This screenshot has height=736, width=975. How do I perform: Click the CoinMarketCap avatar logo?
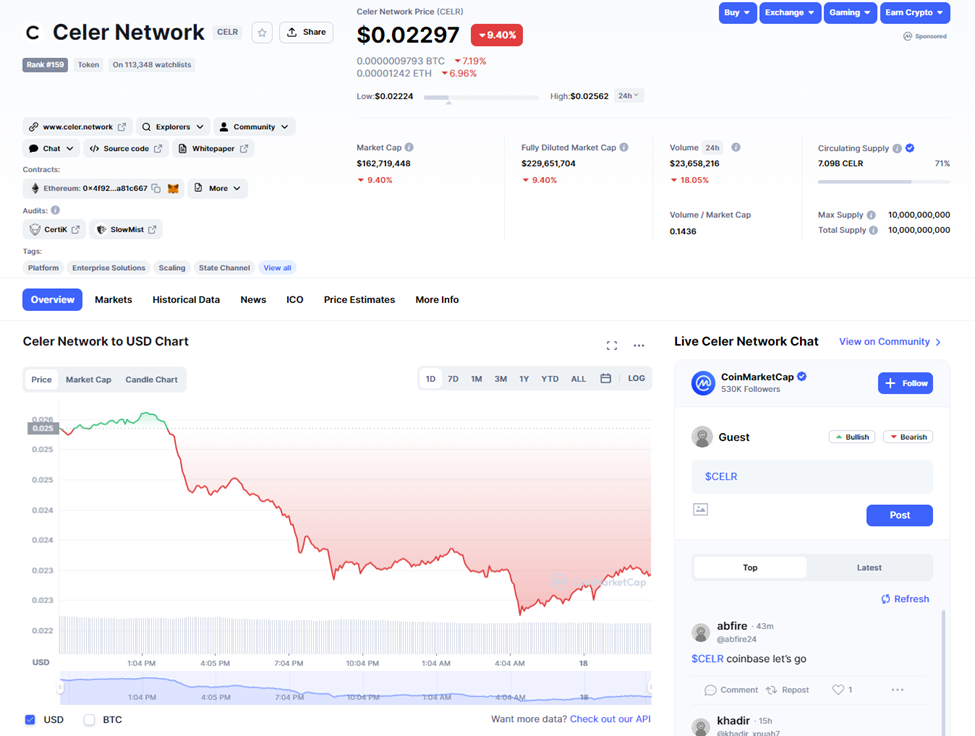click(703, 383)
